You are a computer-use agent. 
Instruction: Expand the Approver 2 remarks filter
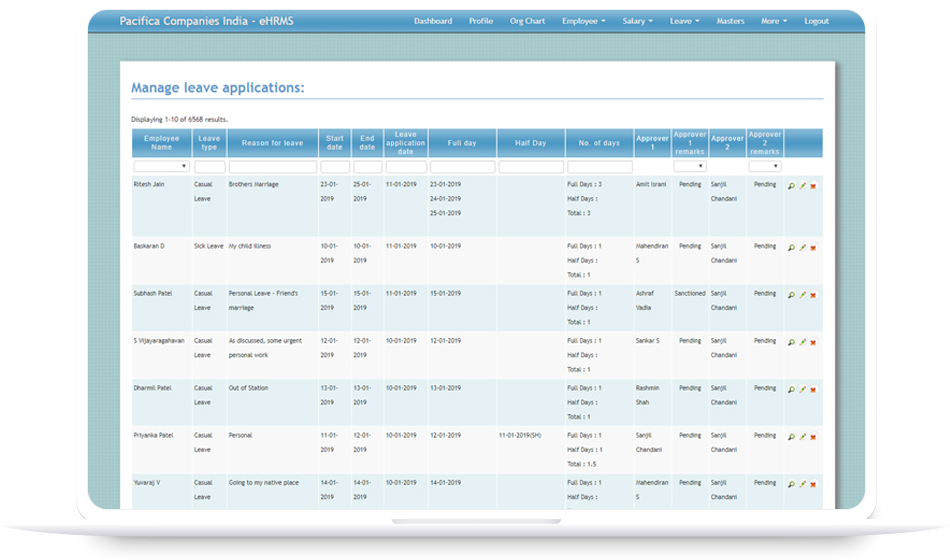point(764,167)
